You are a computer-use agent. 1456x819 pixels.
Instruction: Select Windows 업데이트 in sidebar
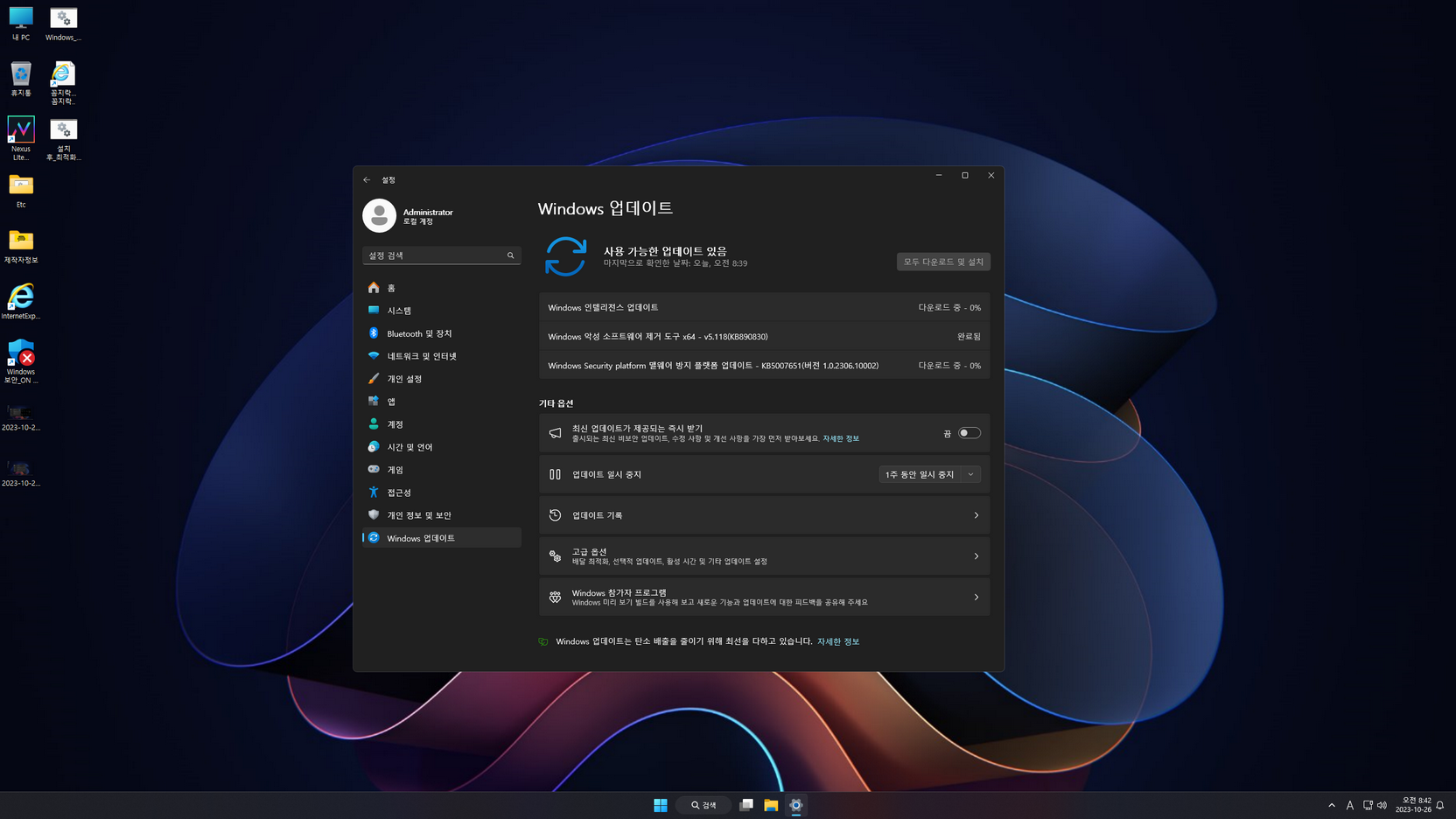coord(442,538)
